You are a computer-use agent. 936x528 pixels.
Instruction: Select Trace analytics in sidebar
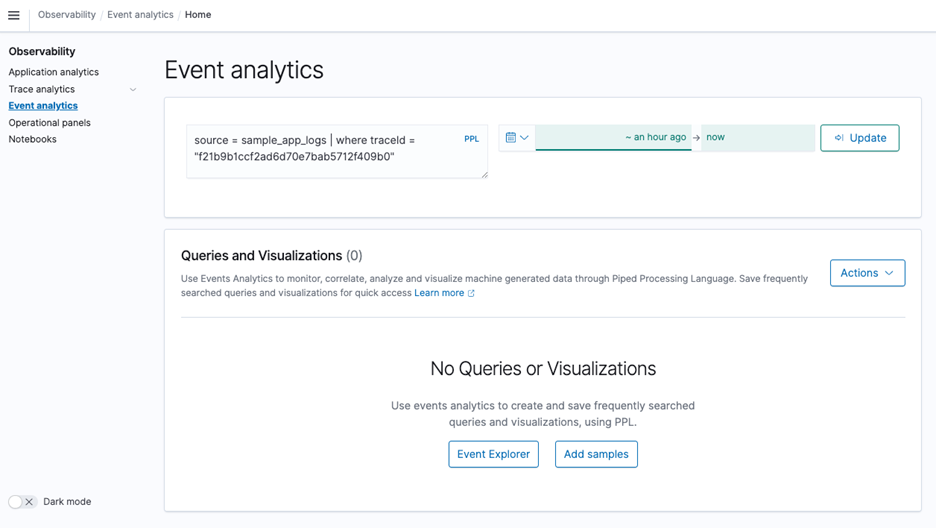tap(42, 89)
